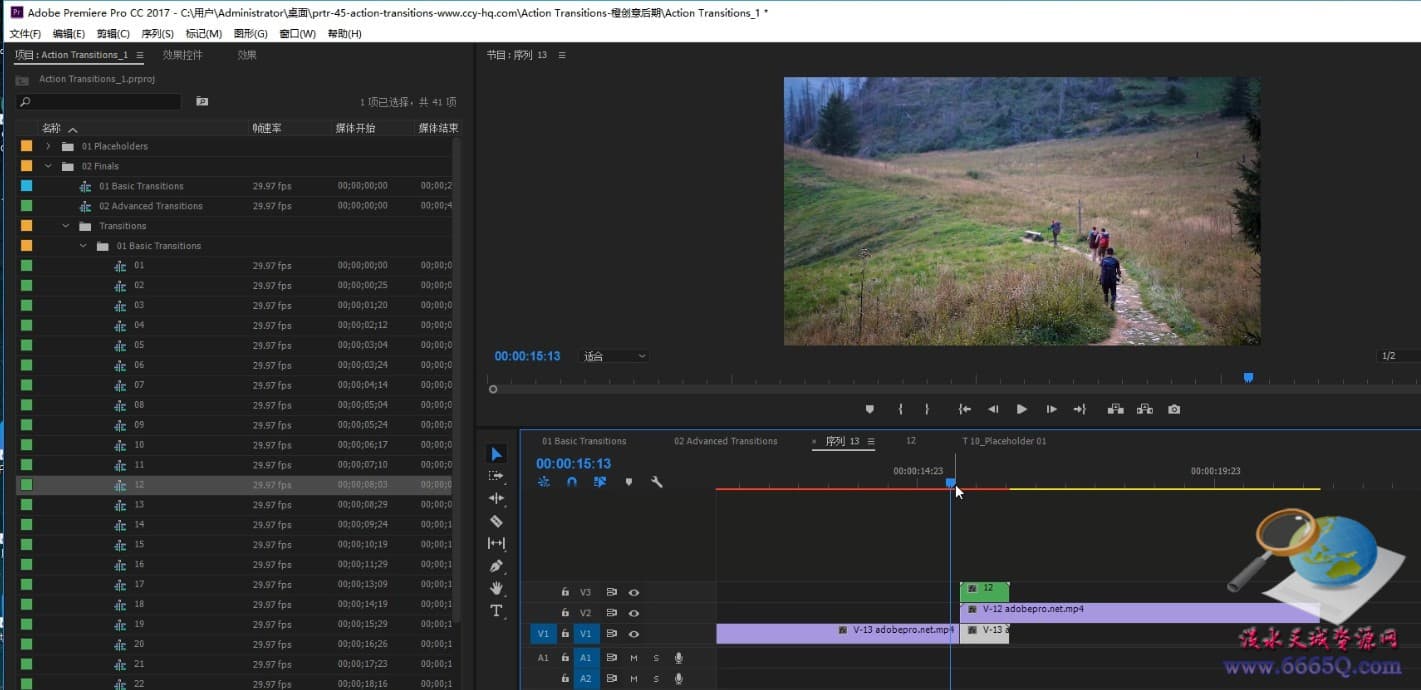Click the folder icon of 01 Placeholders

[68, 146]
